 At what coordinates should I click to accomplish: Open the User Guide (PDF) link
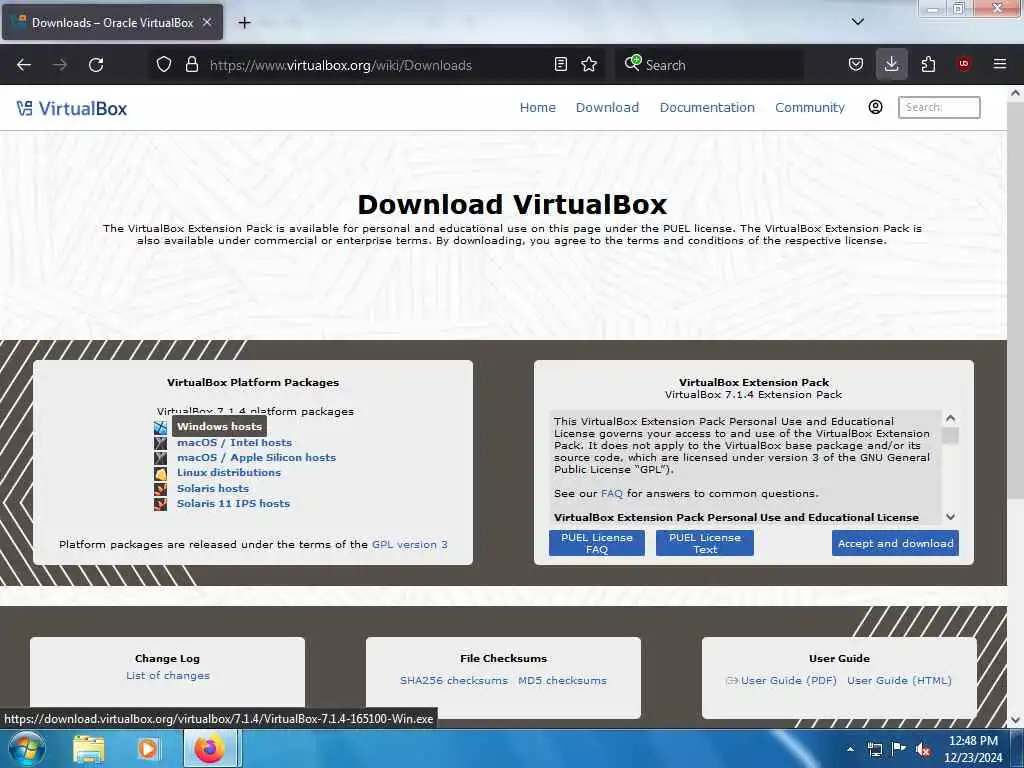tap(788, 680)
